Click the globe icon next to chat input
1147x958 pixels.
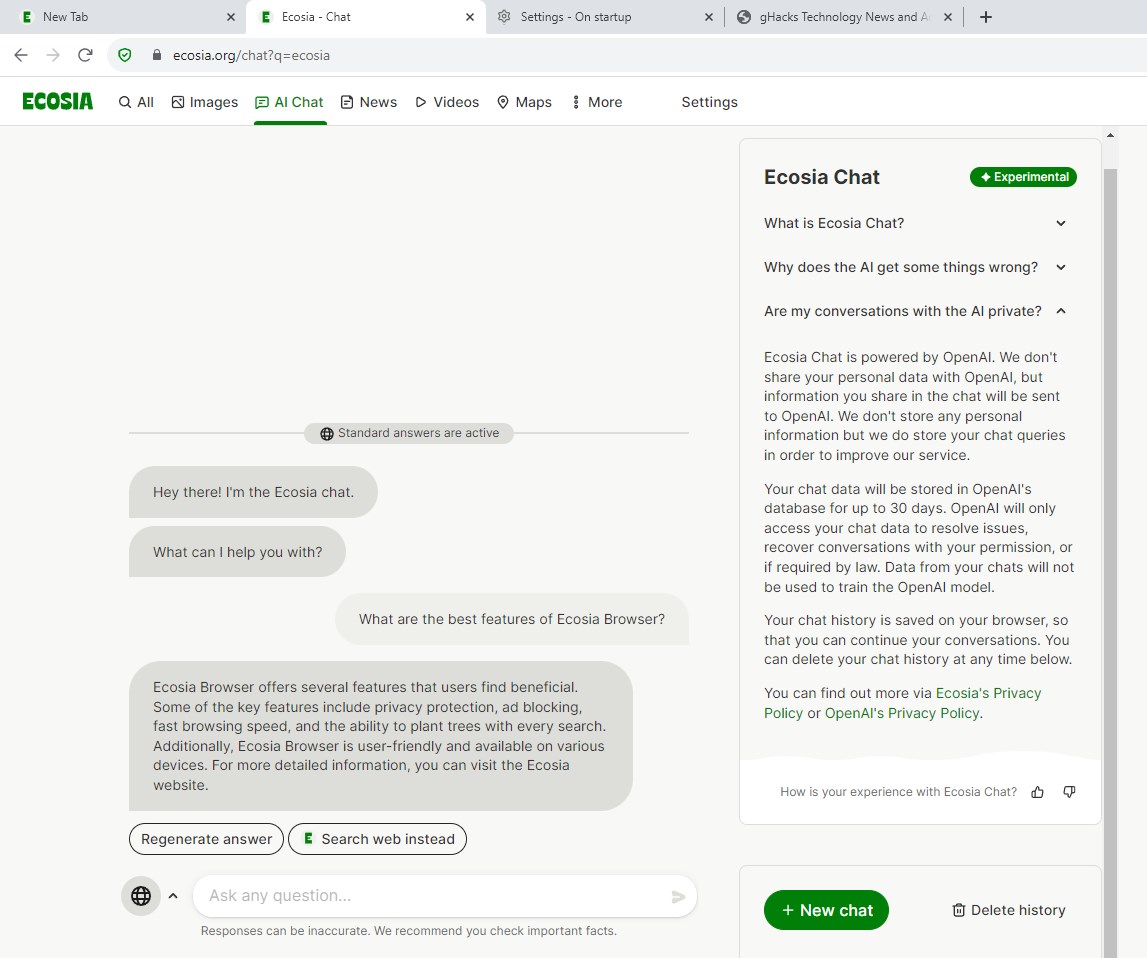140,896
